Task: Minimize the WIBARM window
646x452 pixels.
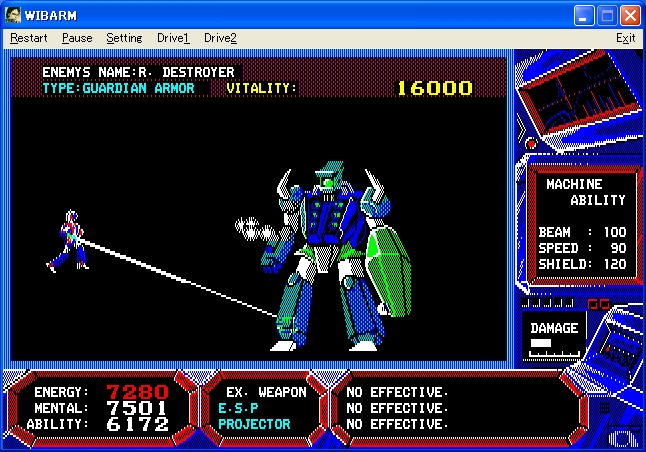Action: [x=584, y=16]
